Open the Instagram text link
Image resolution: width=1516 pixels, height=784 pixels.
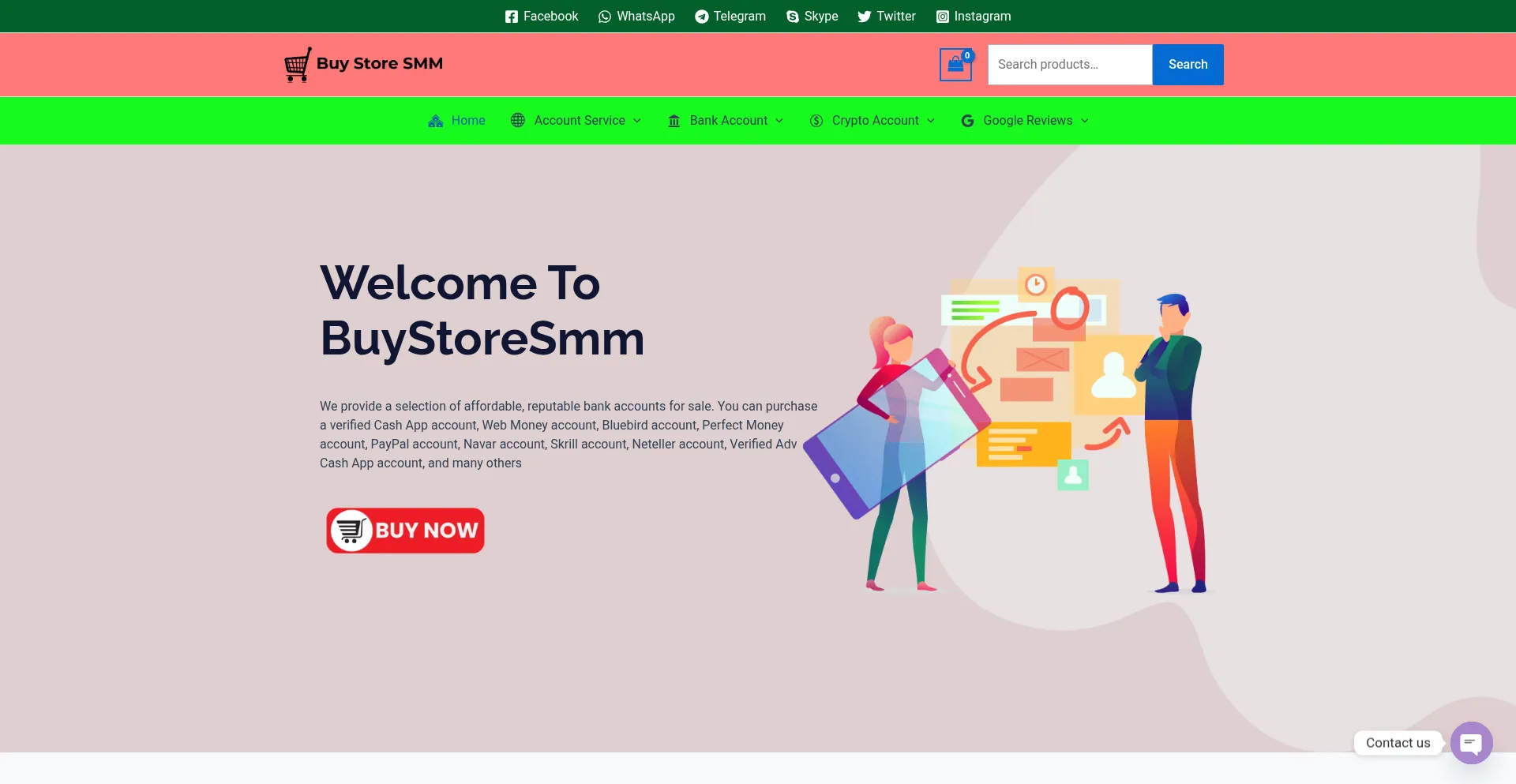982,17
